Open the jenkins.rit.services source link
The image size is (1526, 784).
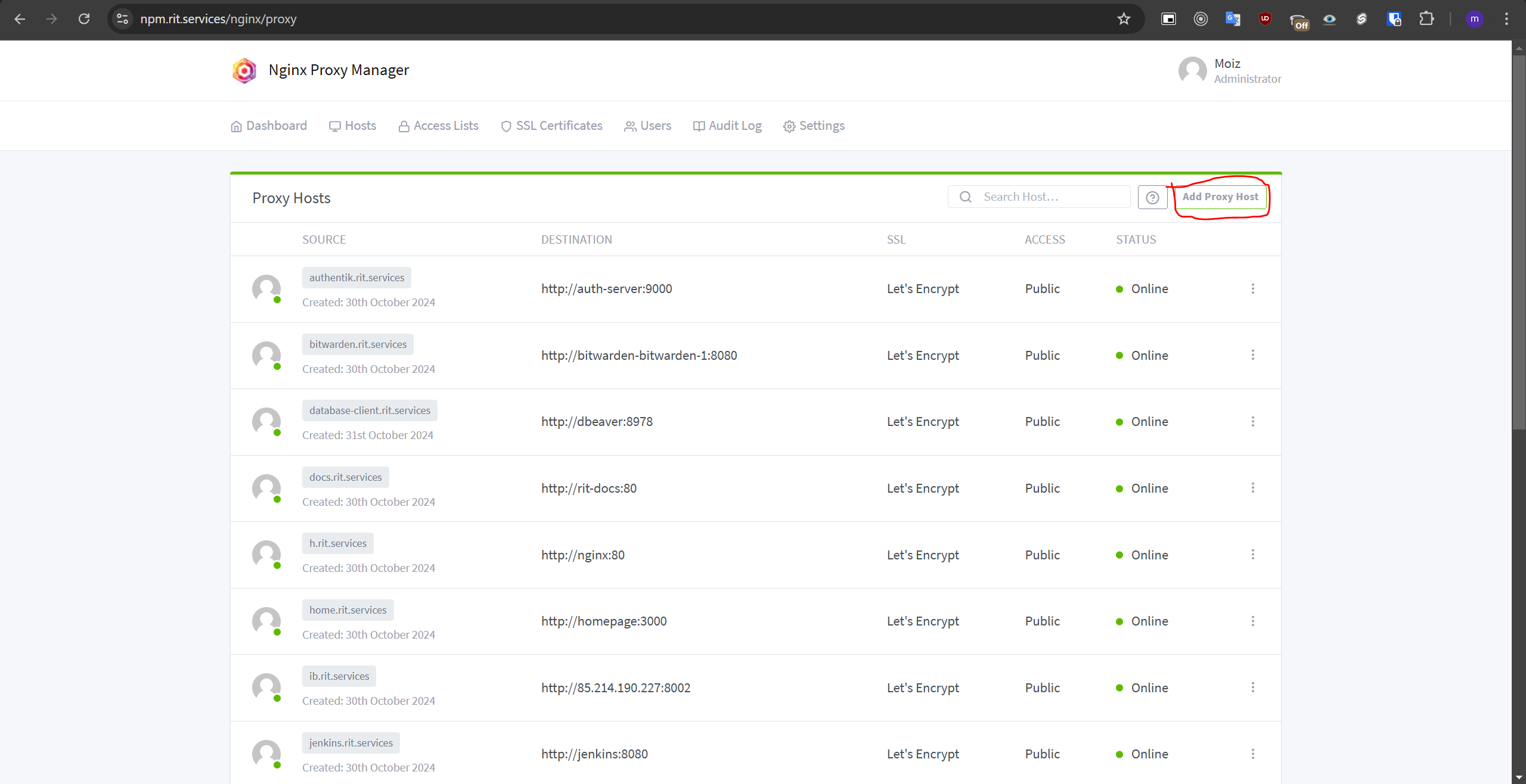pyautogui.click(x=351, y=743)
